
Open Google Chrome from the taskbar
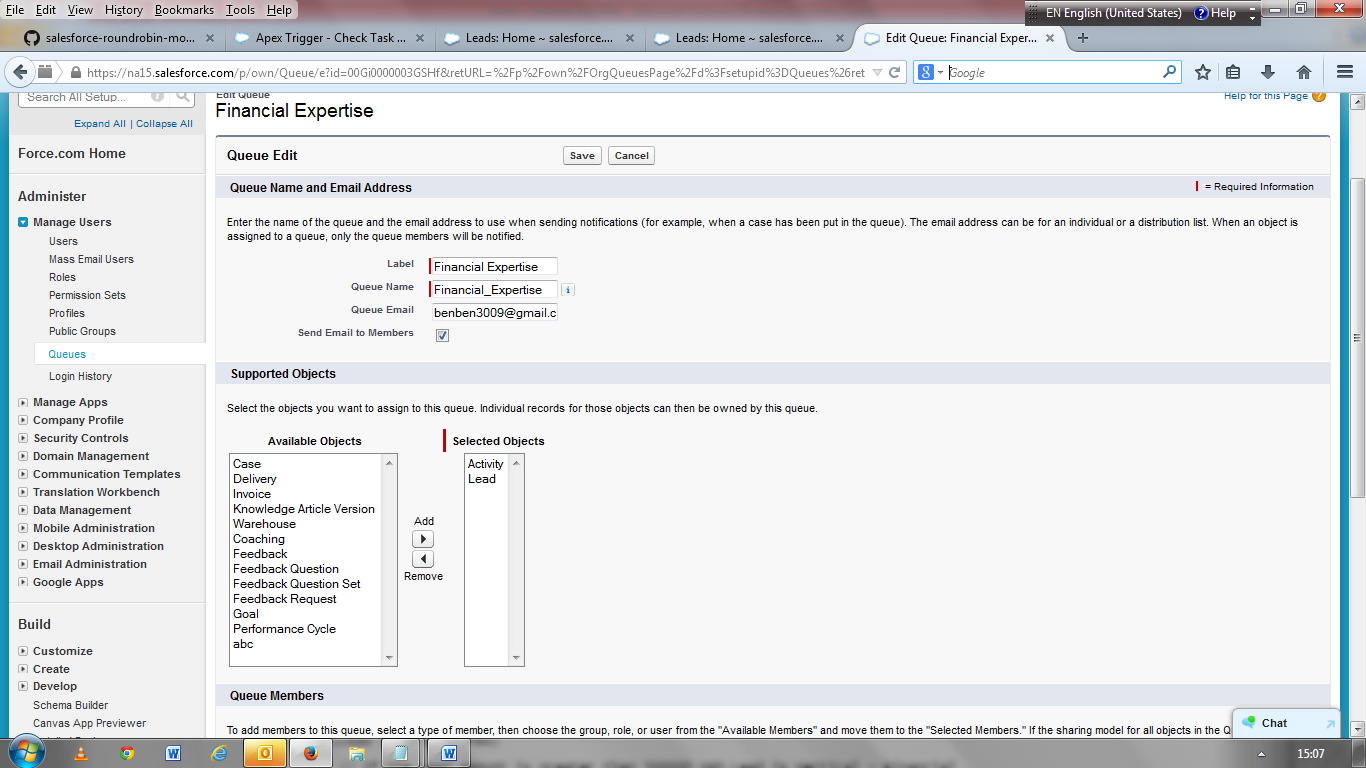(127, 752)
